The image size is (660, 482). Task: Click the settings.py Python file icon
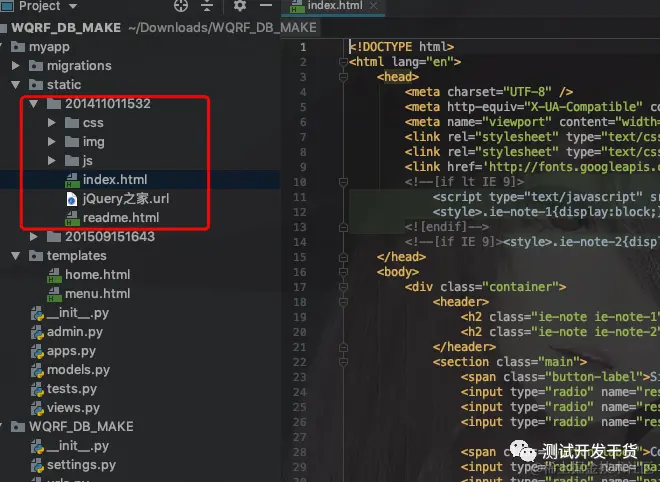37,466
